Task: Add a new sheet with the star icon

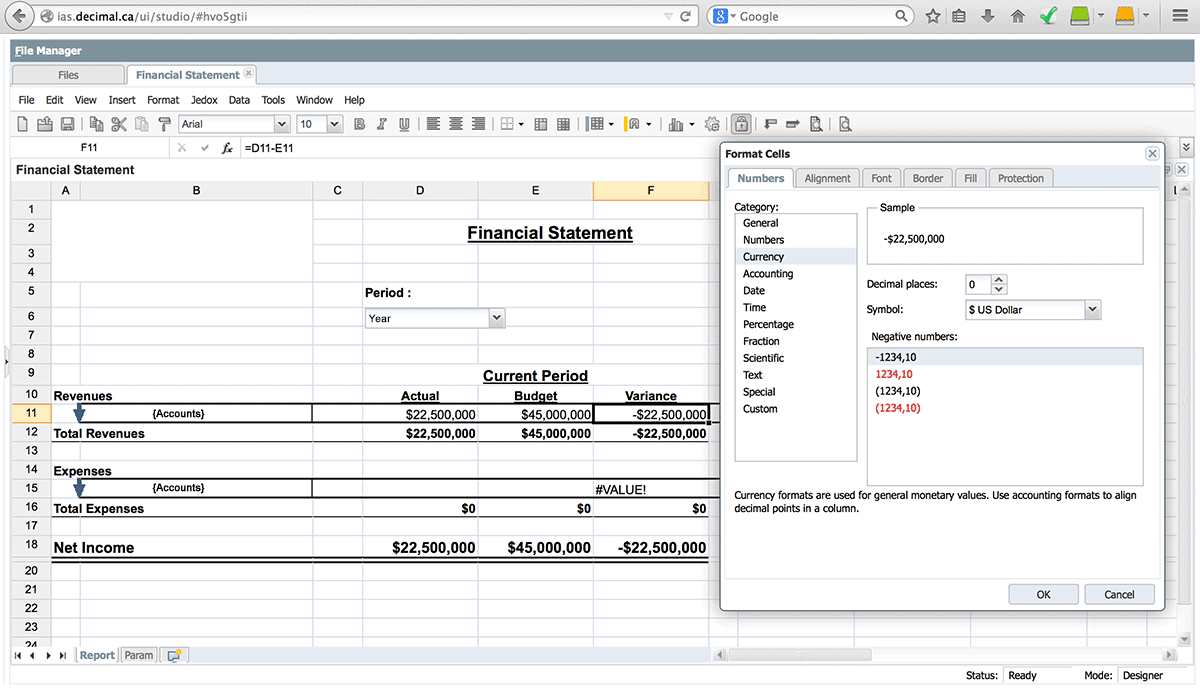Action: (173, 655)
